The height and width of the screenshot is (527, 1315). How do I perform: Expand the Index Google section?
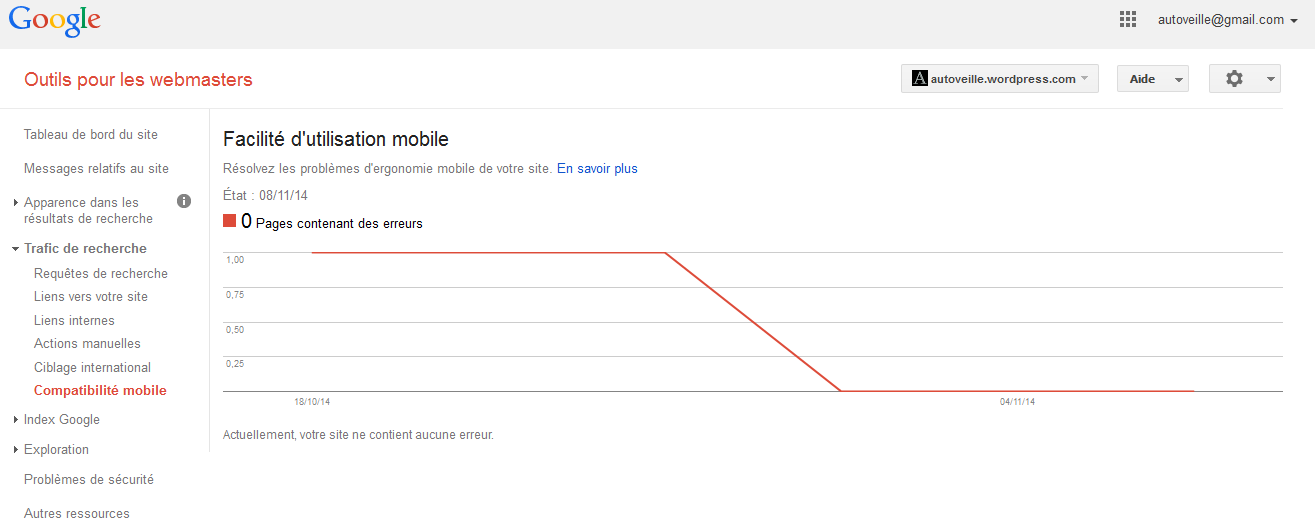[61, 420]
